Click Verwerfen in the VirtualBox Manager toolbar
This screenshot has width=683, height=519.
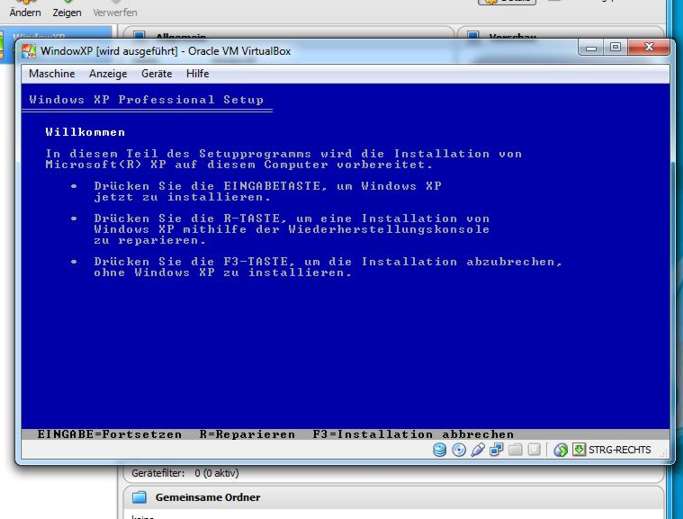pos(115,9)
